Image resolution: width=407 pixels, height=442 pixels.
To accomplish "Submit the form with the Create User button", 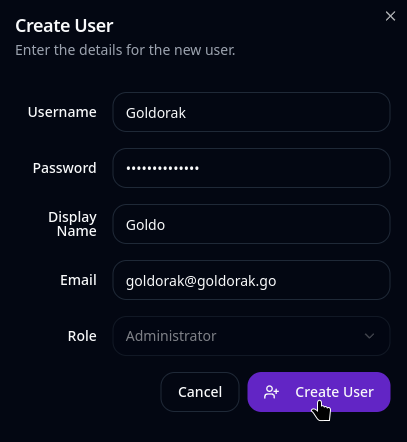I will 319,392.
